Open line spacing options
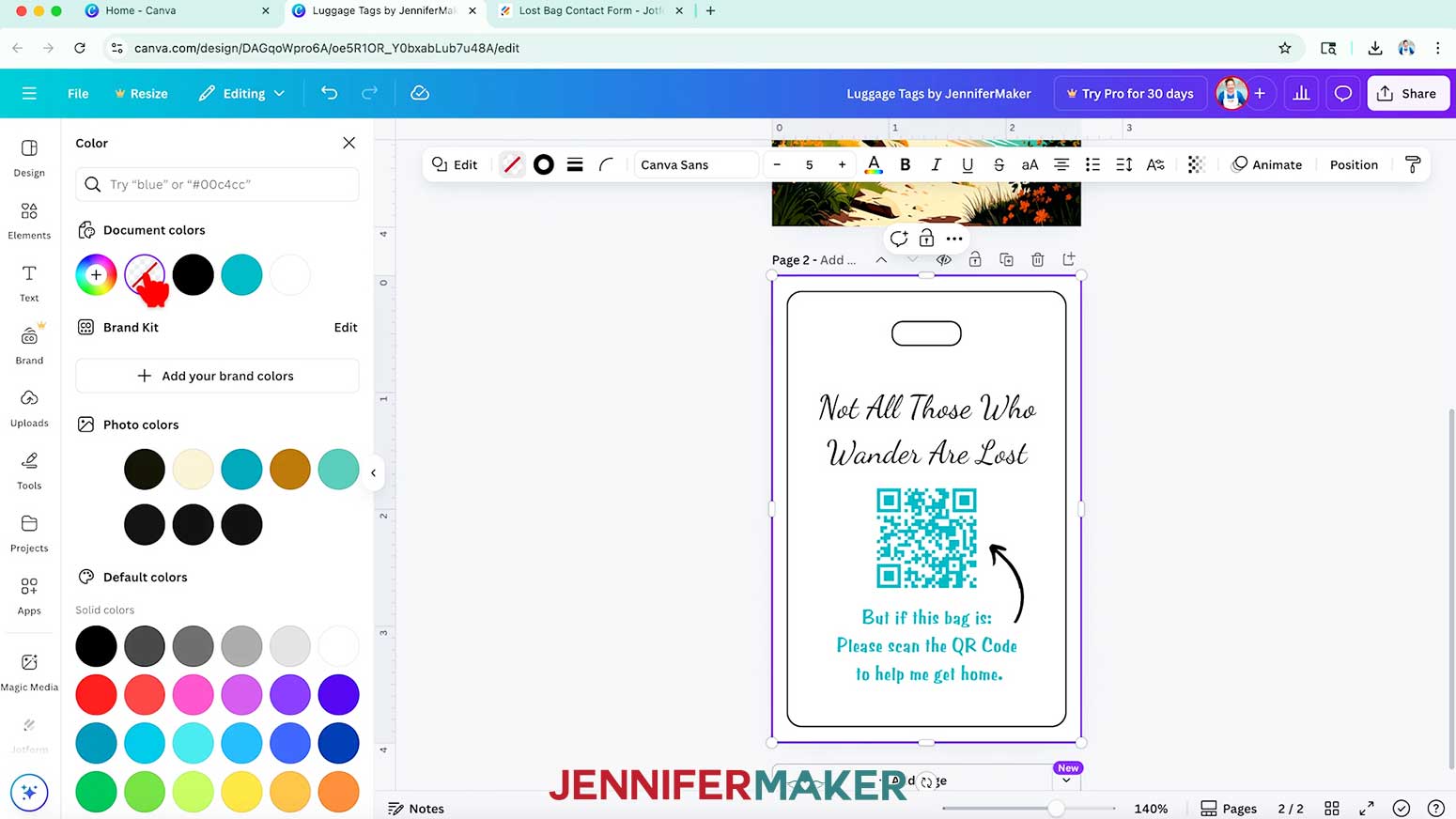Screen dimensions: 1456x819 [1123, 164]
